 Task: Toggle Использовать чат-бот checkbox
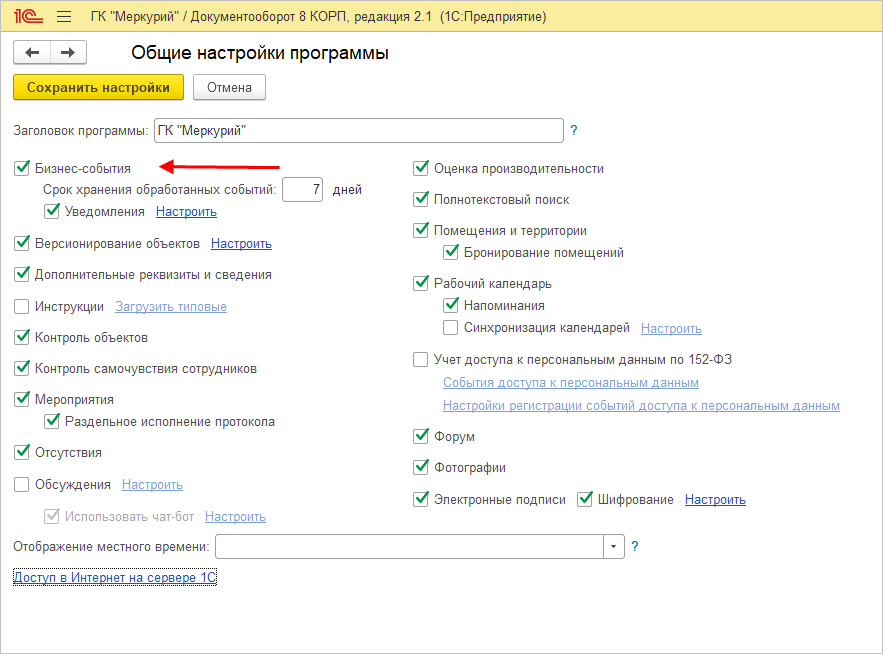pos(51,516)
